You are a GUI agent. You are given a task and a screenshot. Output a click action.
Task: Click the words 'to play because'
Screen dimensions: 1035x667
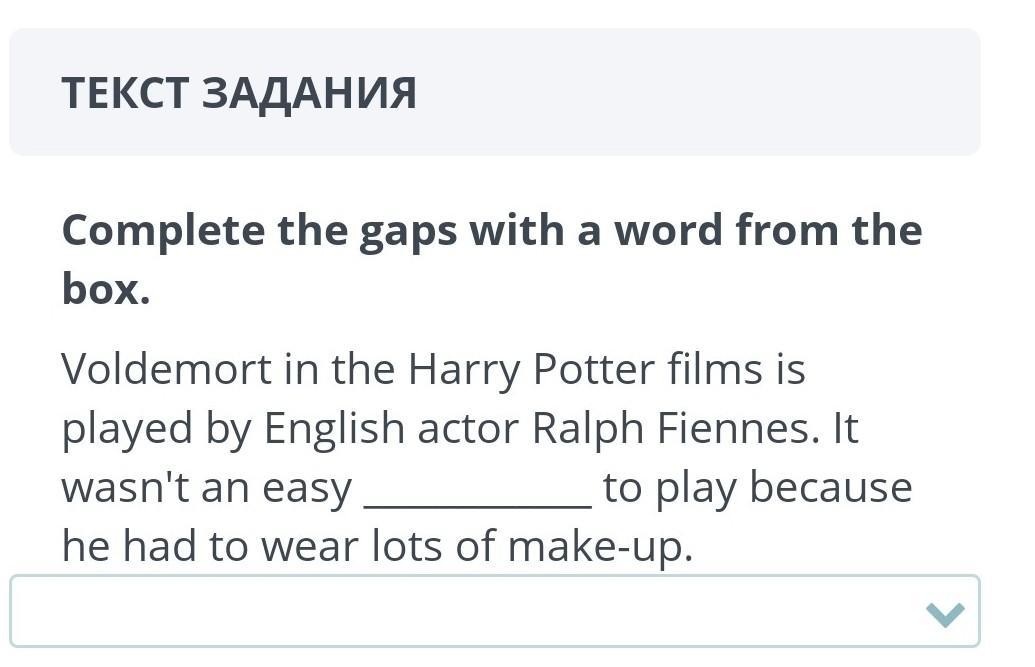(757, 488)
